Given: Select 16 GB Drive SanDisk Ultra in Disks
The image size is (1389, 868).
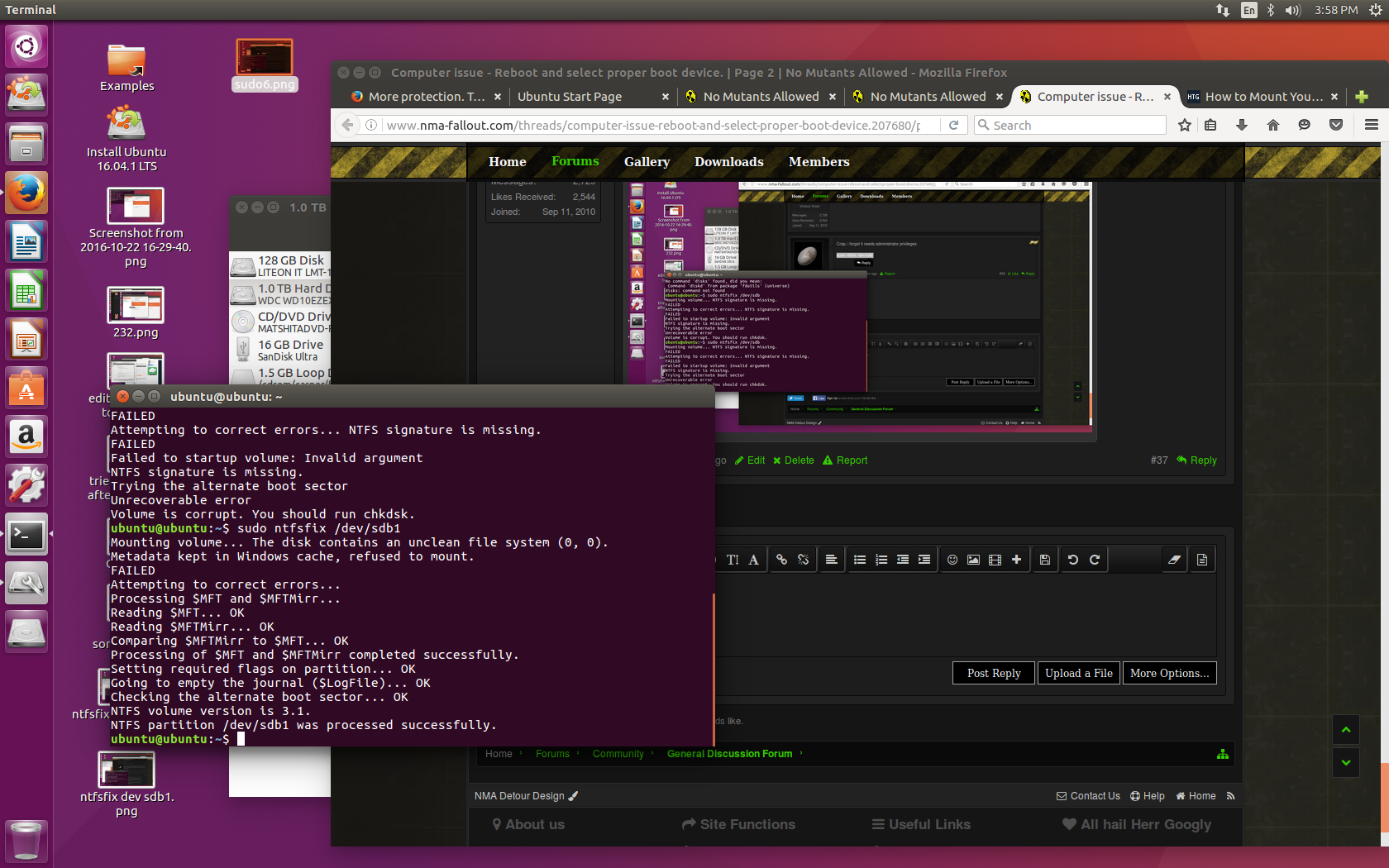Looking at the screenshot, I should click(x=280, y=351).
